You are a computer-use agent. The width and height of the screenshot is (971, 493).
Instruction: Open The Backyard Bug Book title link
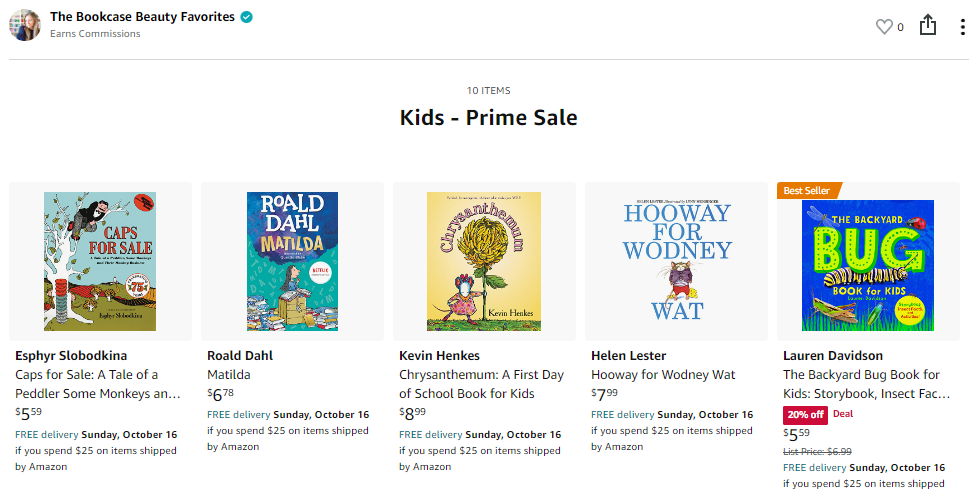[x=866, y=384]
